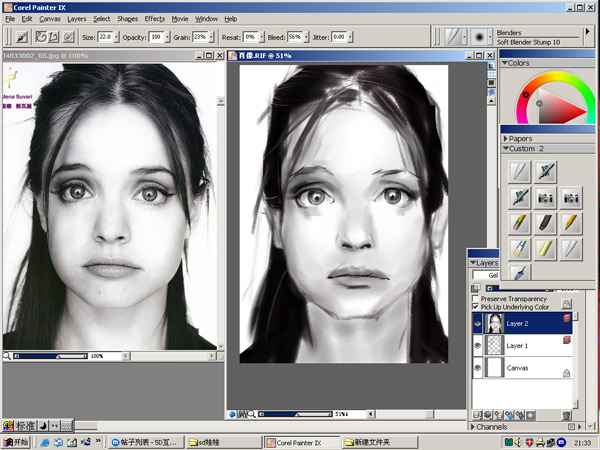Collapse the Layers panel triangle
The width and height of the screenshot is (600, 450).
[x=473, y=263]
